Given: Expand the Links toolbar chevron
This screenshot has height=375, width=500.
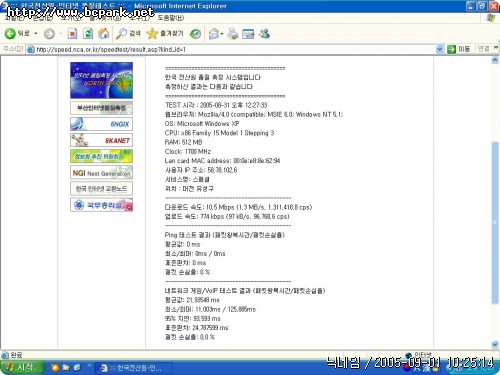Looking at the screenshot, I should tap(496, 48).
